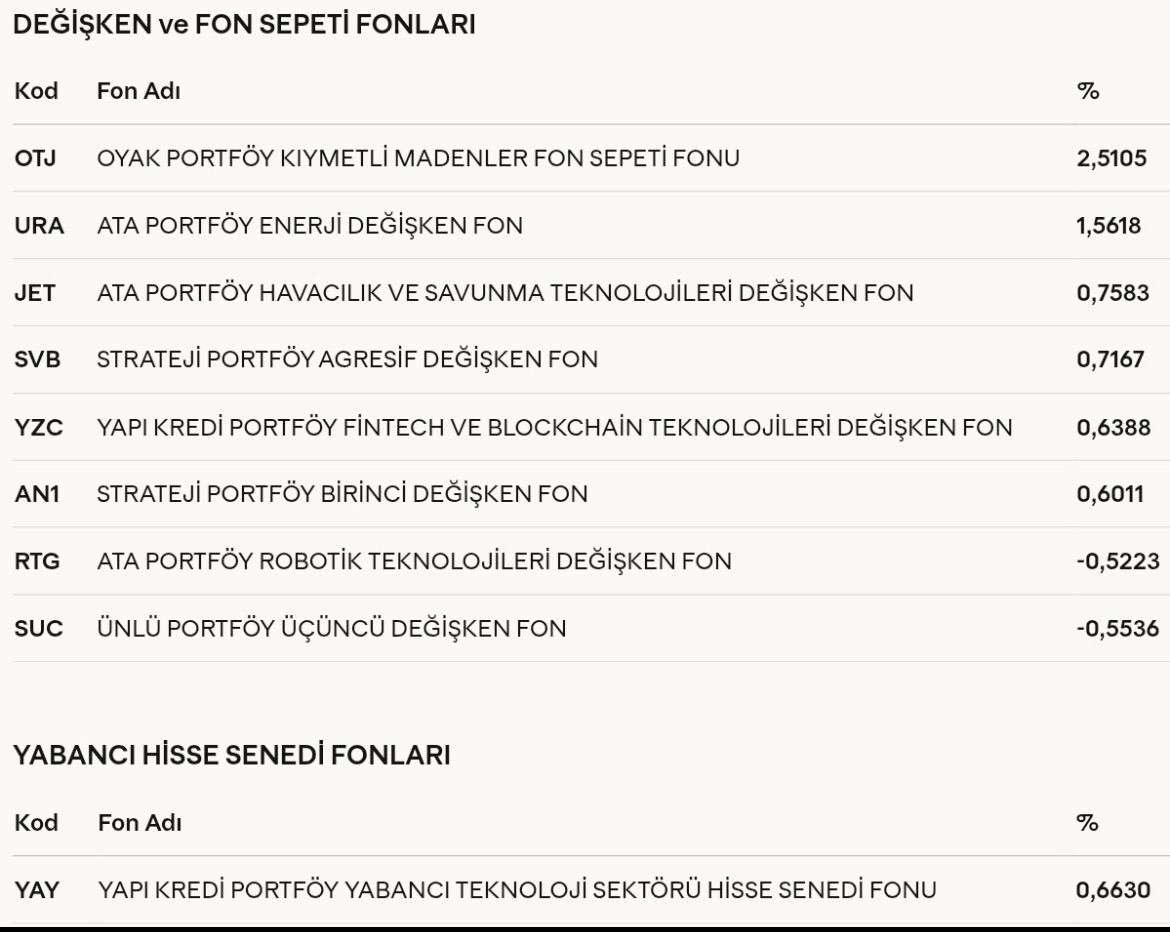Click ATA PORTFÖY ENERJİ DEĞİŞKEN FON
Screen dimensions: 1170x932
point(309,226)
